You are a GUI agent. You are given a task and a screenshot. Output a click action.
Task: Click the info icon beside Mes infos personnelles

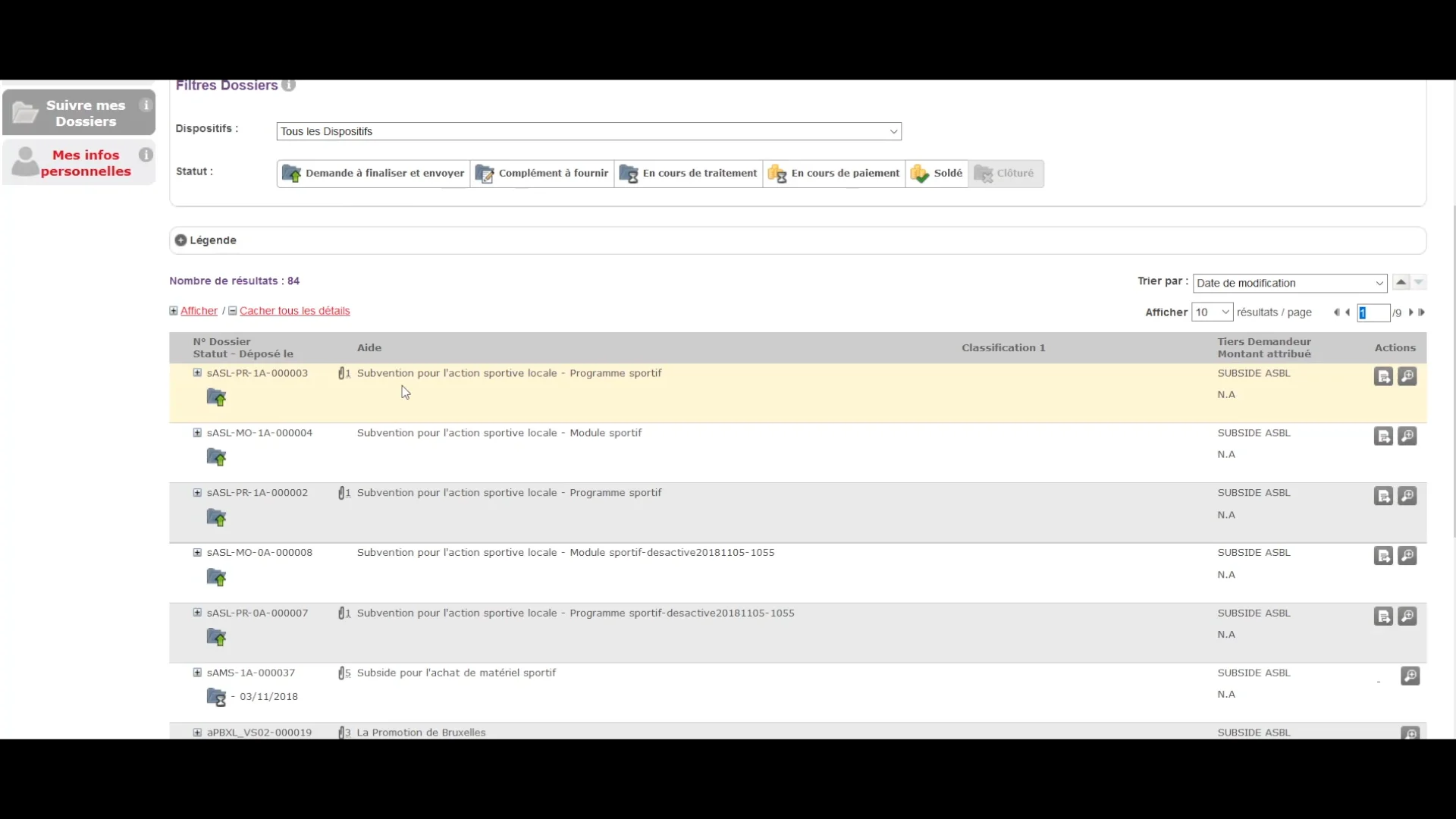(145, 153)
